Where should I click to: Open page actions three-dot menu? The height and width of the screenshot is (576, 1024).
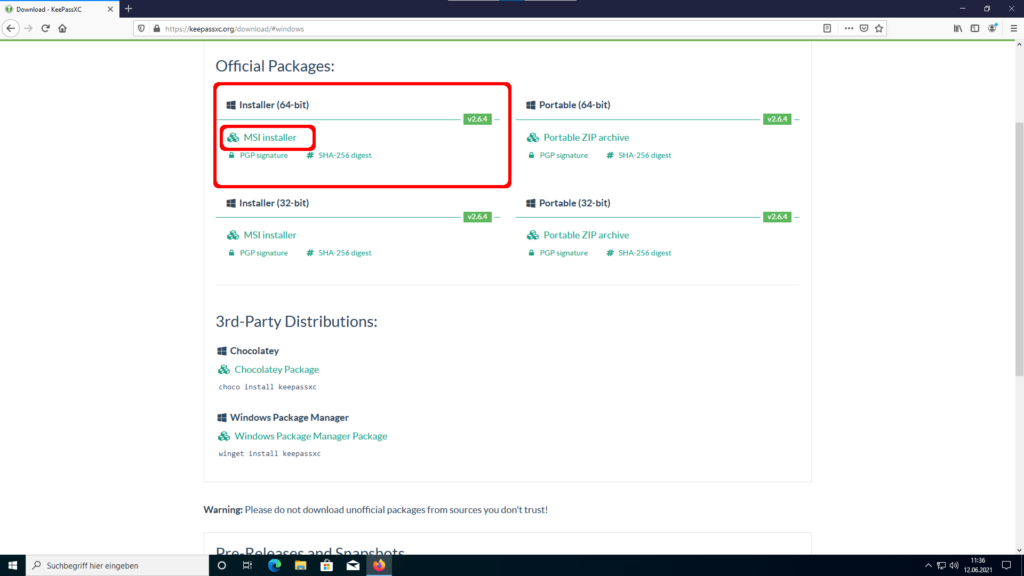point(848,29)
